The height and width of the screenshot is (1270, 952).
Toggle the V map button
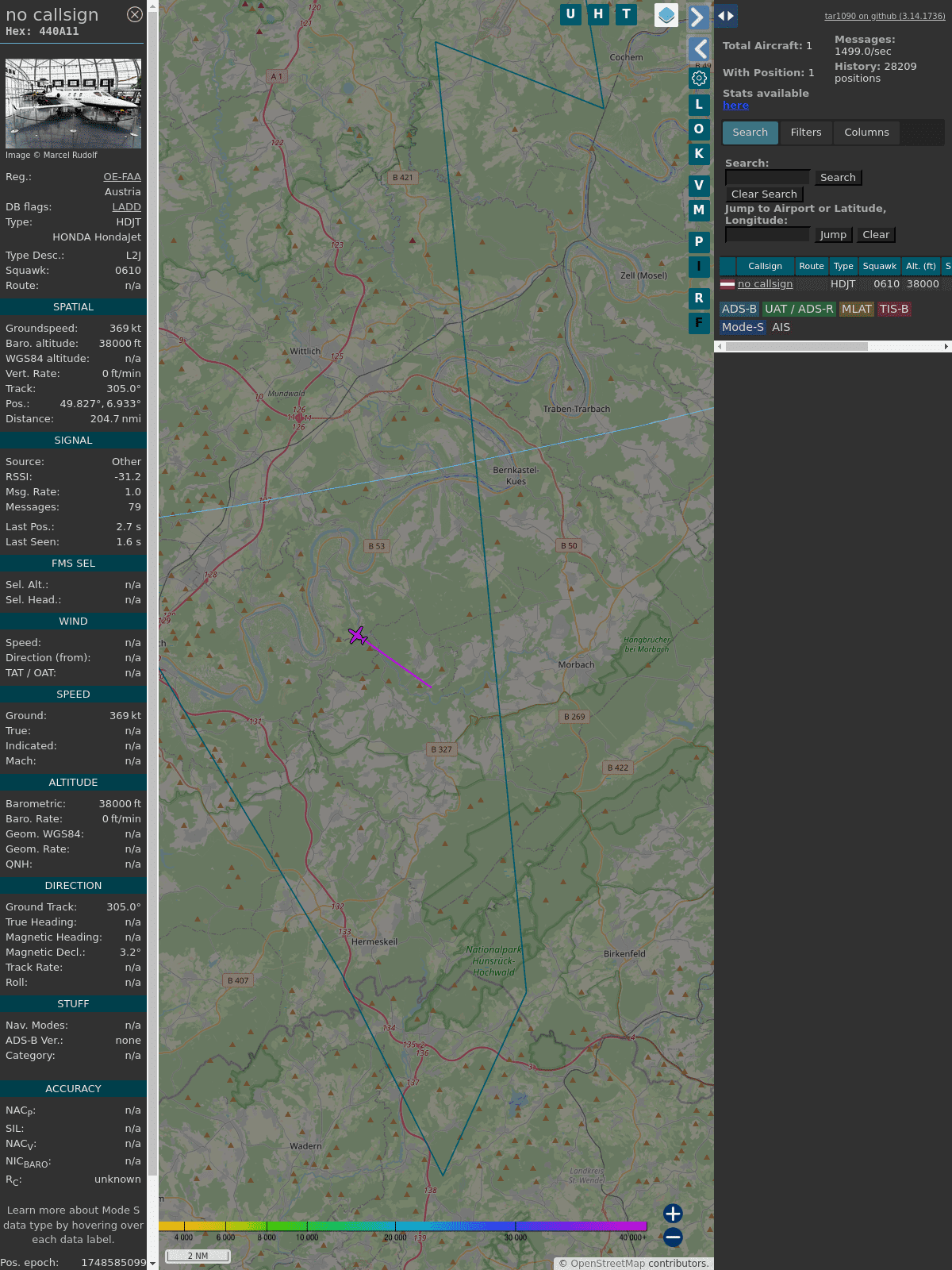coord(699,186)
